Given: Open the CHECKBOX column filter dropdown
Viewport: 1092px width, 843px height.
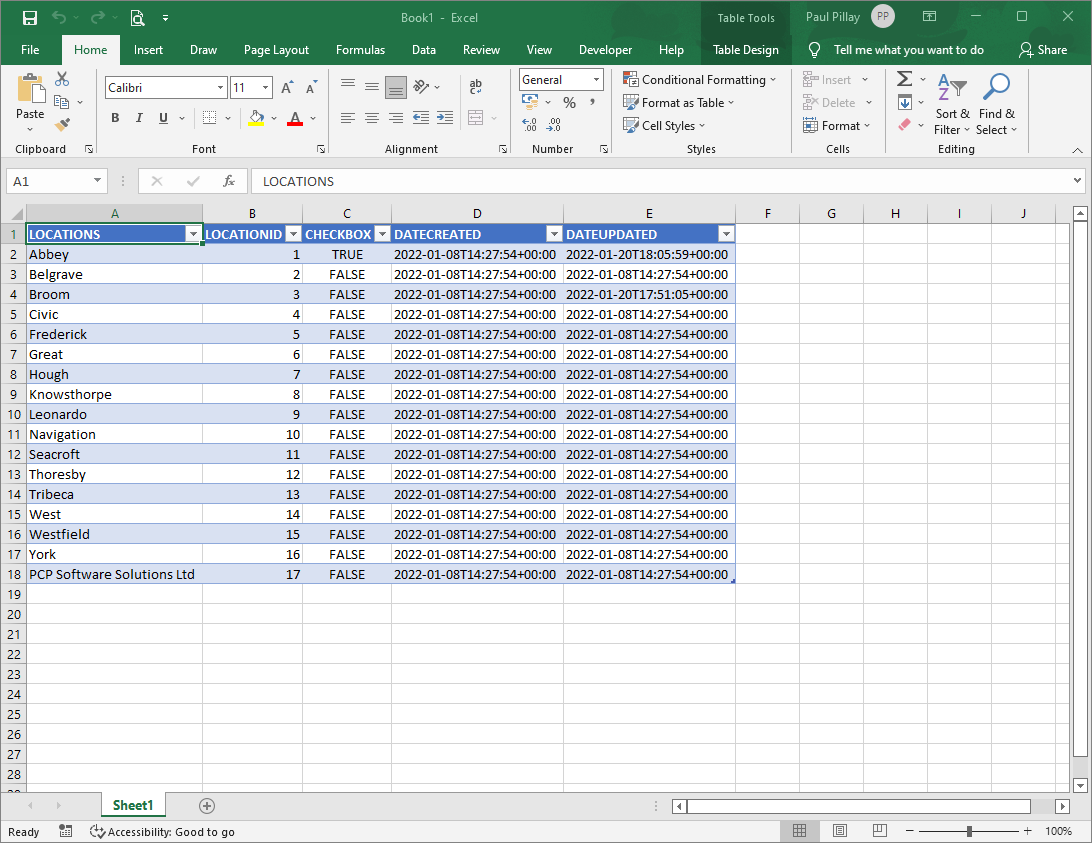Looking at the screenshot, I should [x=382, y=234].
